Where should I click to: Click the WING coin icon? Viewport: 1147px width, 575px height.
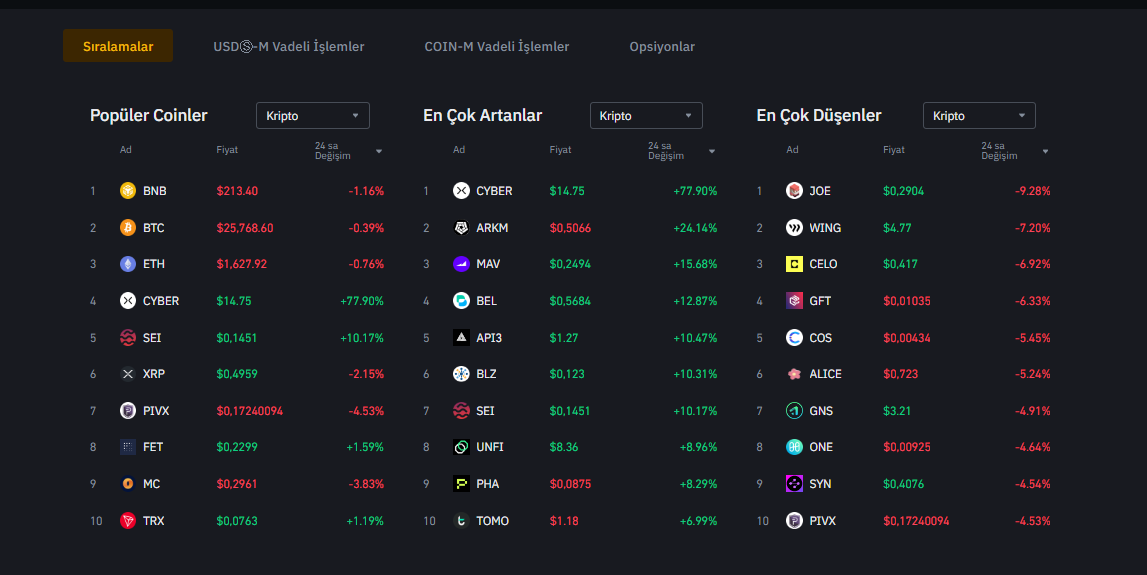794,228
